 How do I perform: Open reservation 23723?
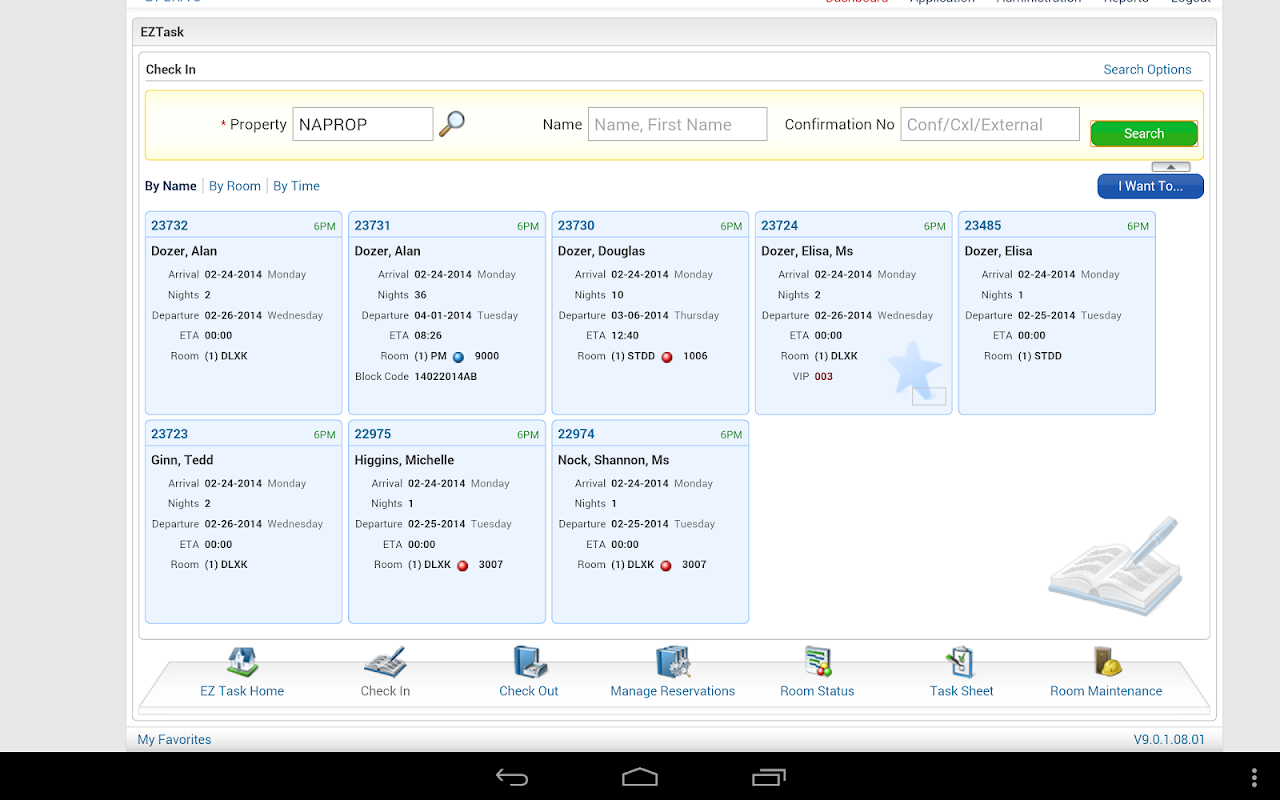click(x=169, y=434)
